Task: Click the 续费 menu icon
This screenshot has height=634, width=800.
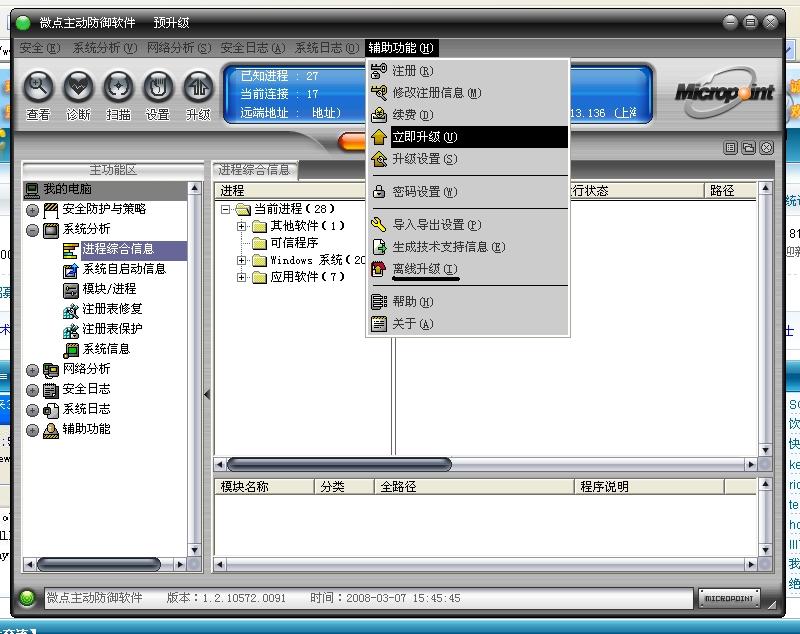Action: click(x=379, y=115)
